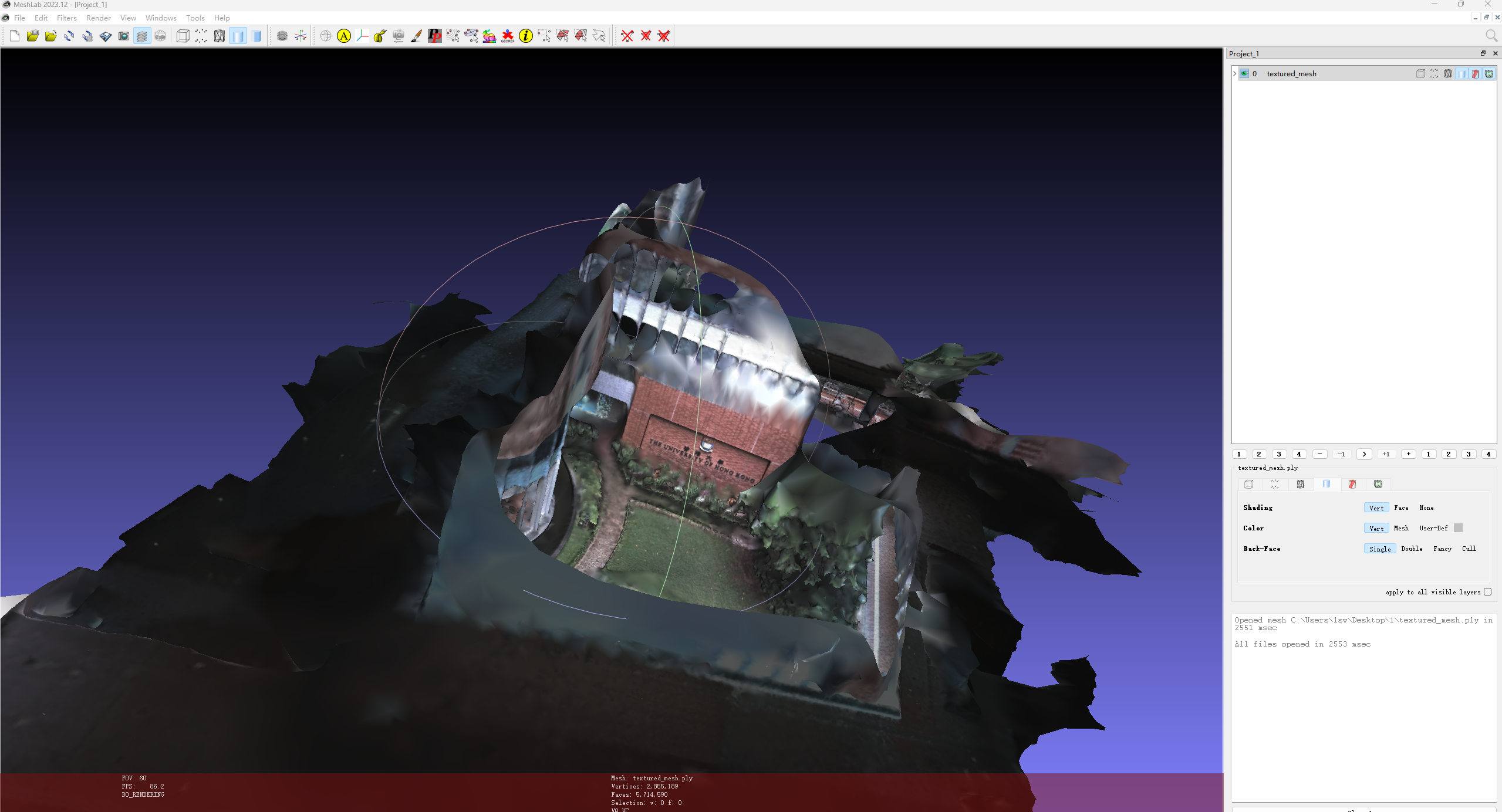Enable apply to all visible layers checkbox
The width and height of the screenshot is (1502, 812).
pos(1487,592)
